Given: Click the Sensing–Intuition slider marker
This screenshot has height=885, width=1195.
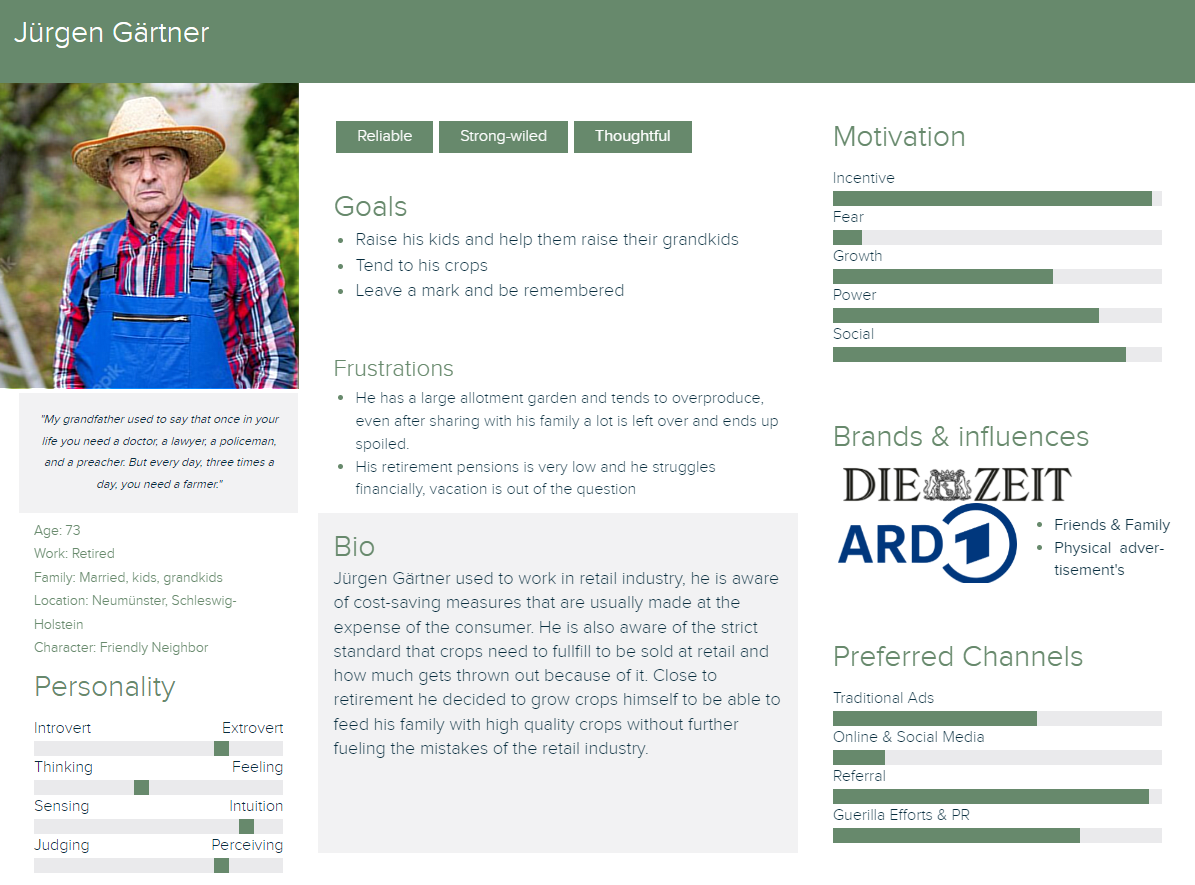Looking at the screenshot, I should (246, 826).
